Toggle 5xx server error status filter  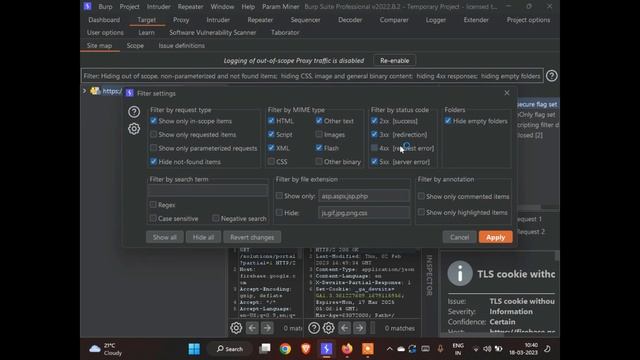(x=374, y=162)
